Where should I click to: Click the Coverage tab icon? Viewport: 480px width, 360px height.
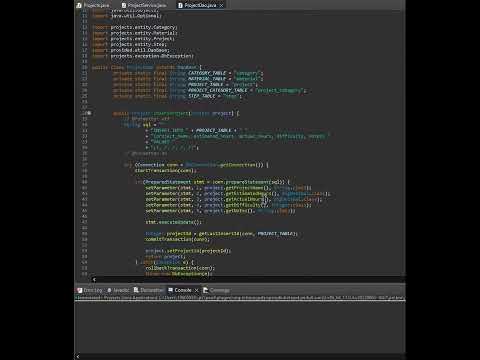205,290
